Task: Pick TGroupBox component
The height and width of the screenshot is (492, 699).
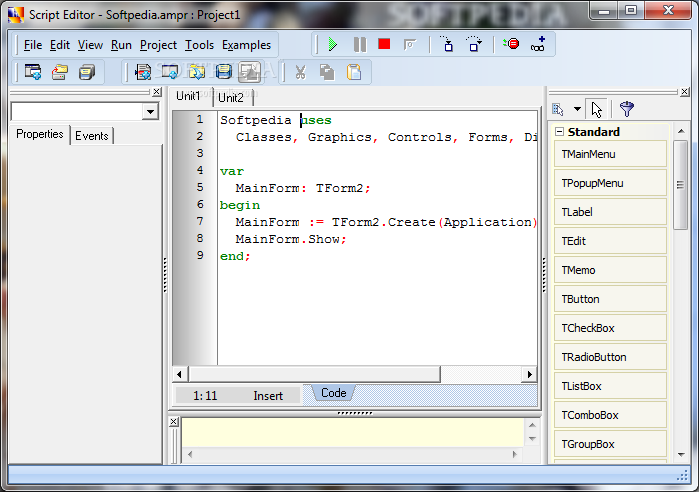Action: click(x=610, y=444)
